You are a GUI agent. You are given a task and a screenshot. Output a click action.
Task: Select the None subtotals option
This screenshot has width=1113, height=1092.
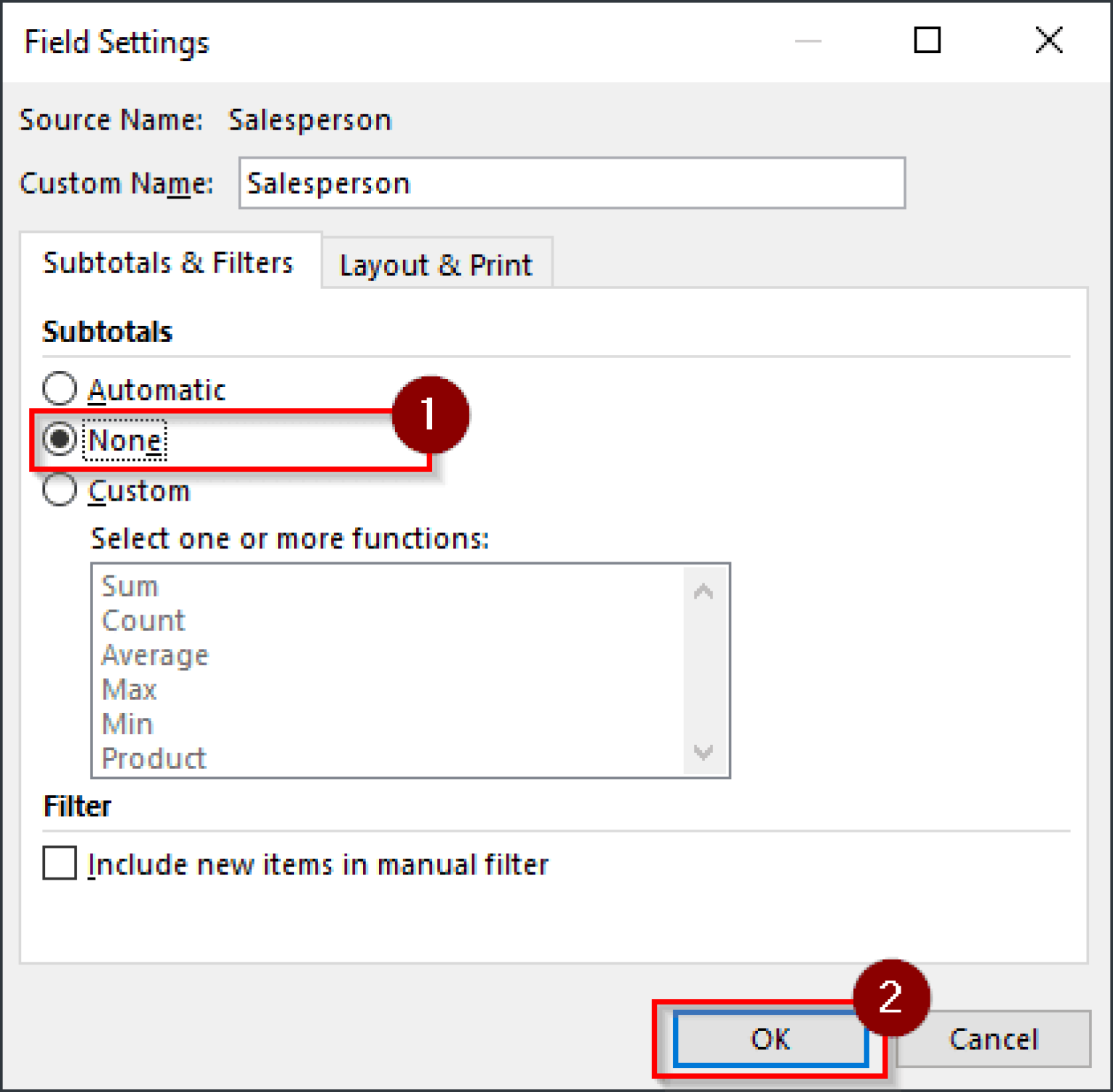click(x=61, y=438)
